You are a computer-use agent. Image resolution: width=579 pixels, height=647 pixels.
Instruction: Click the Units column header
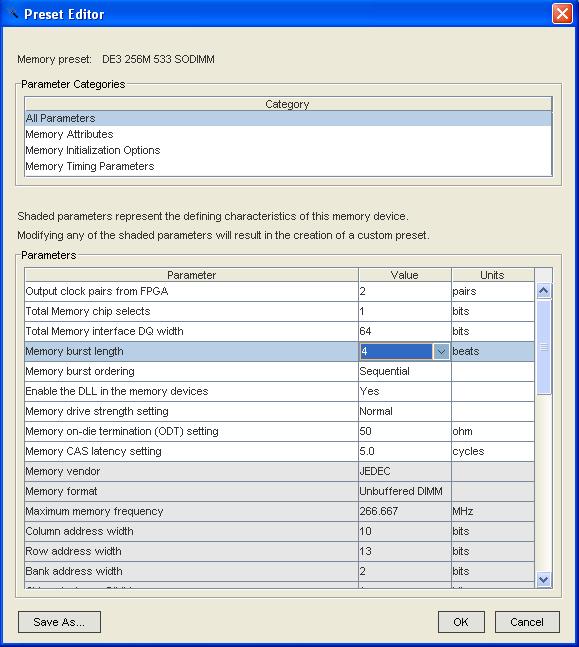tap(493, 275)
